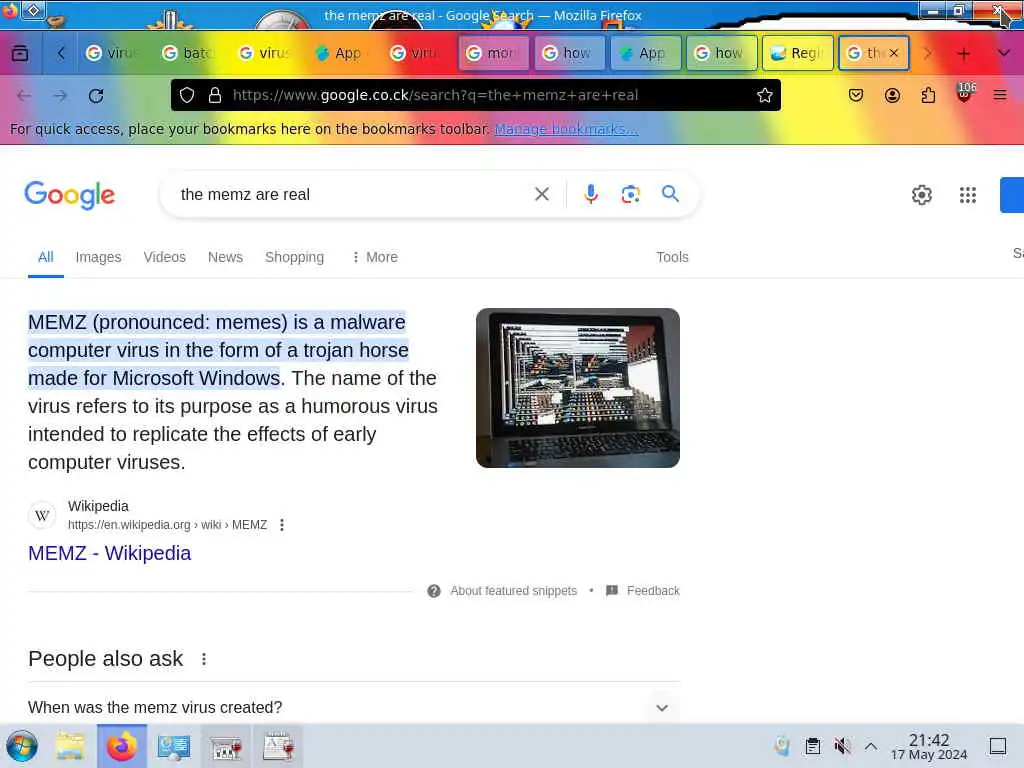Open Firefox View from the tab bar

pos(20,53)
